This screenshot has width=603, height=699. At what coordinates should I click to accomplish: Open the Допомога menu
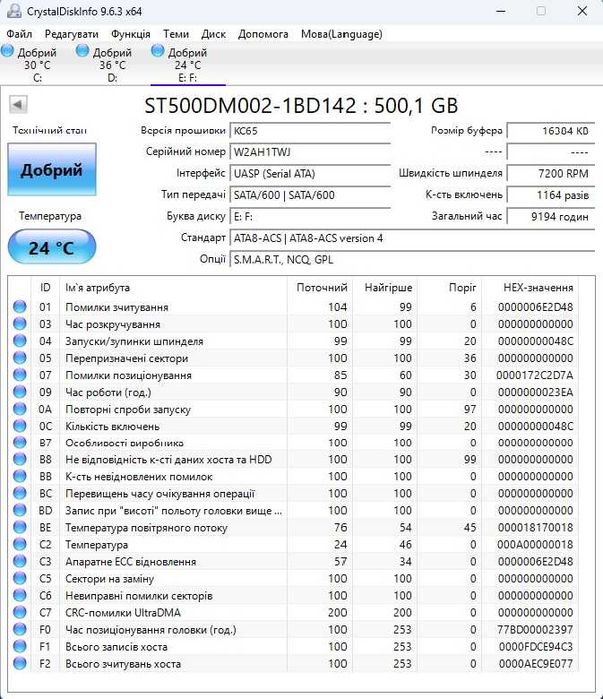(263, 34)
